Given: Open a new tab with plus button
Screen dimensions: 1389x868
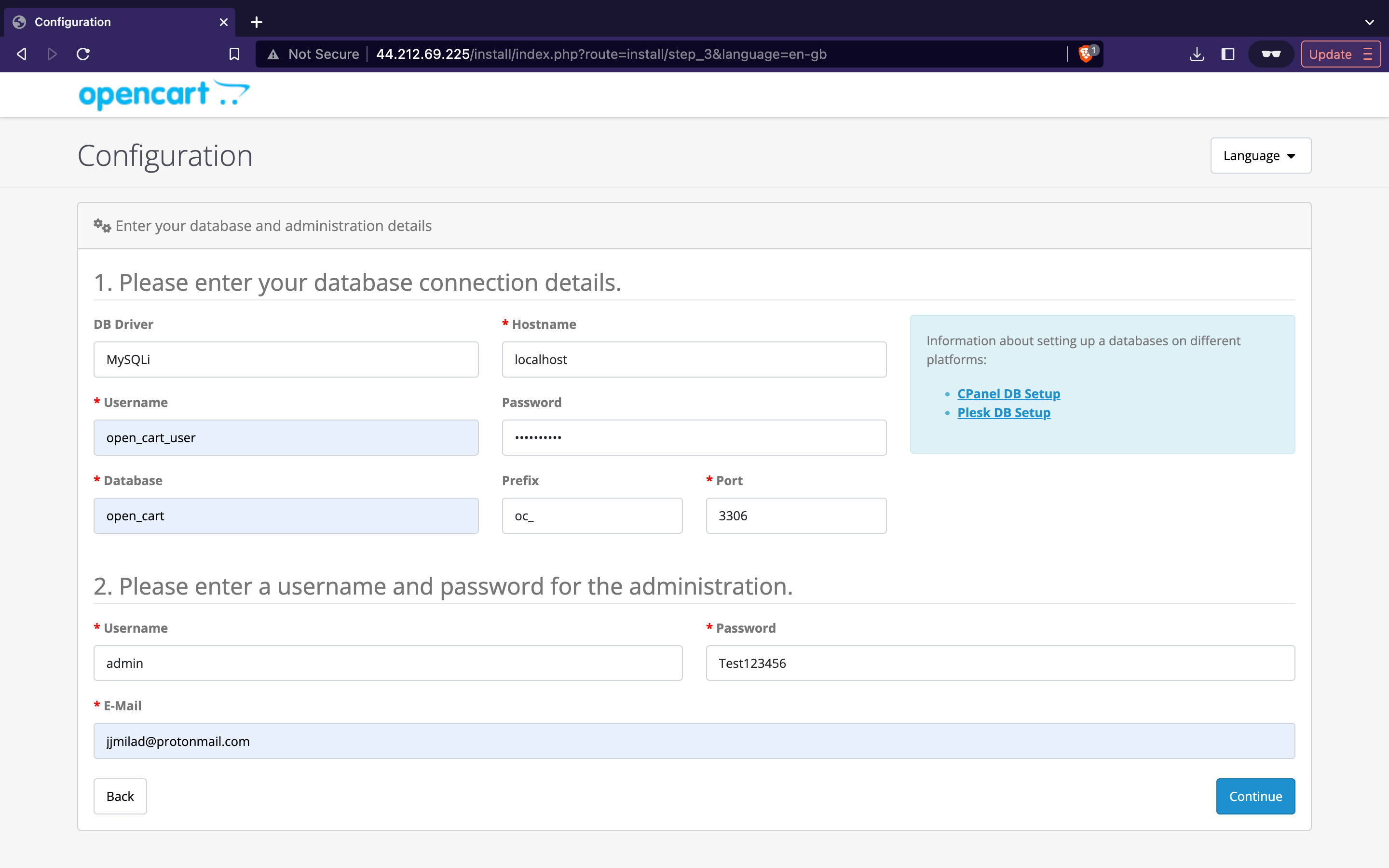Looking at the screenshot, I should (257, 22).
